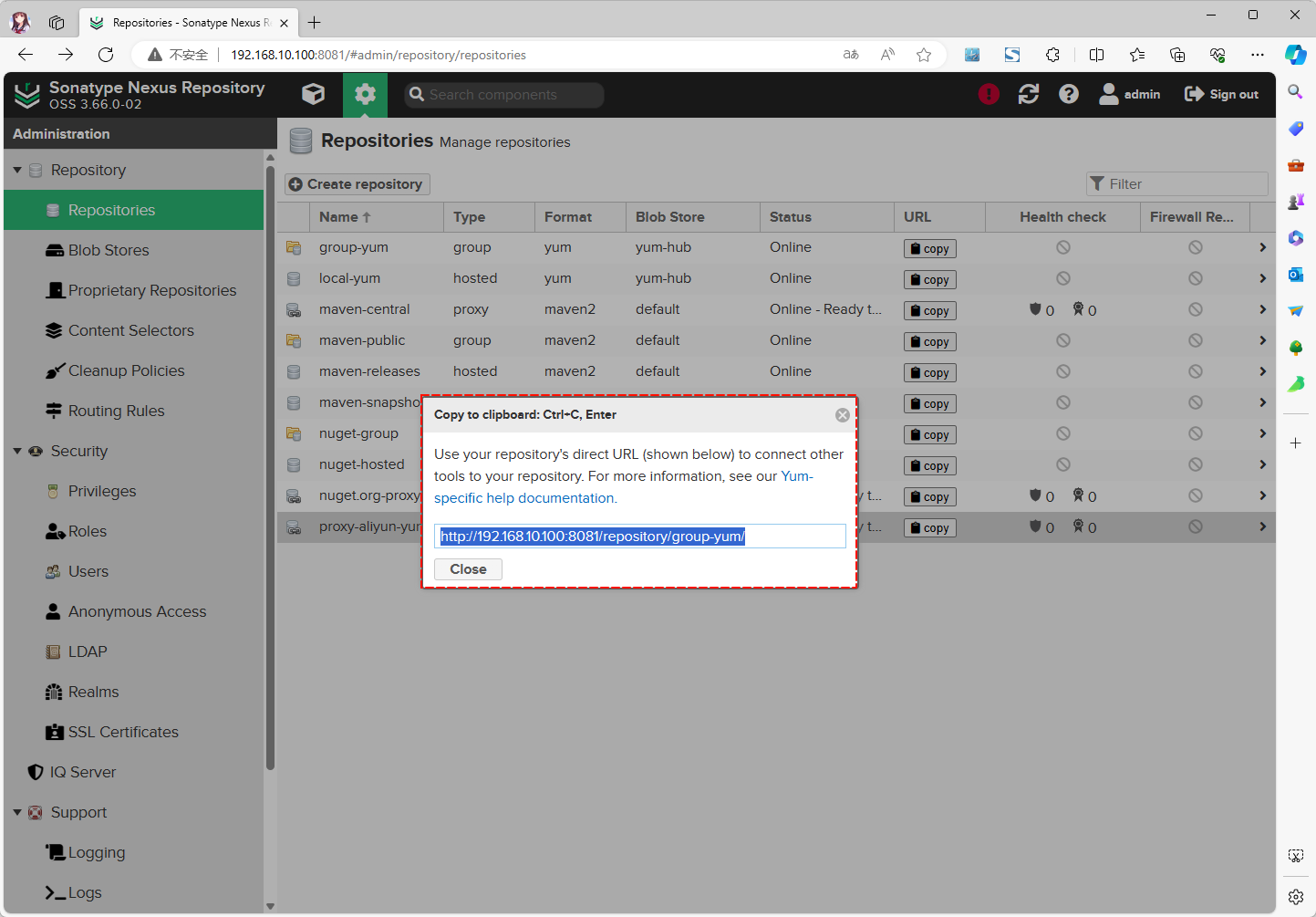
Task: Open the Help question mark icon
Action: (x=1069, y=94)
